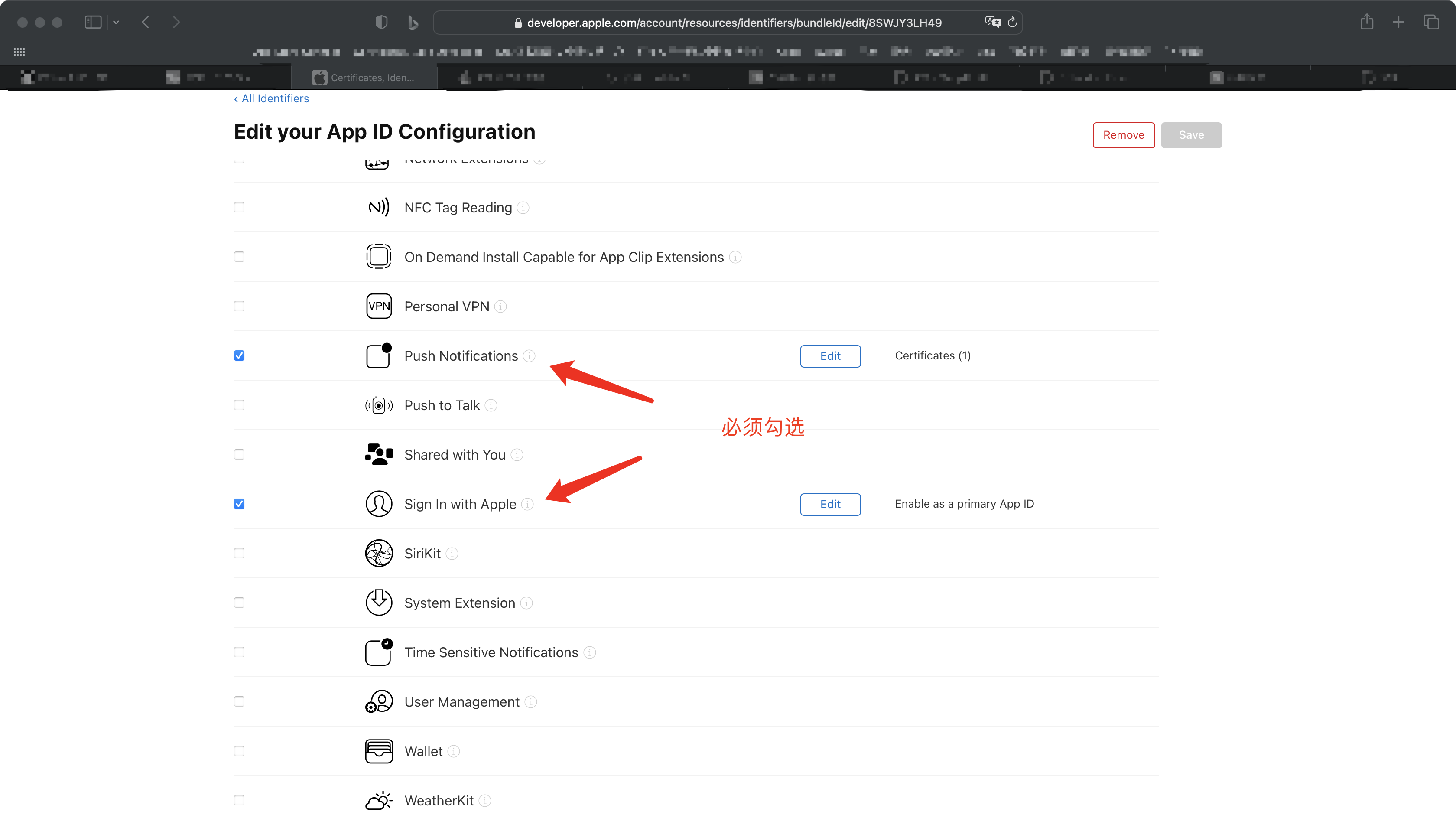Open info for Time Sensitive Notifications
Image resolution: width=1456 pixels, height=815 pixels.
589,652
